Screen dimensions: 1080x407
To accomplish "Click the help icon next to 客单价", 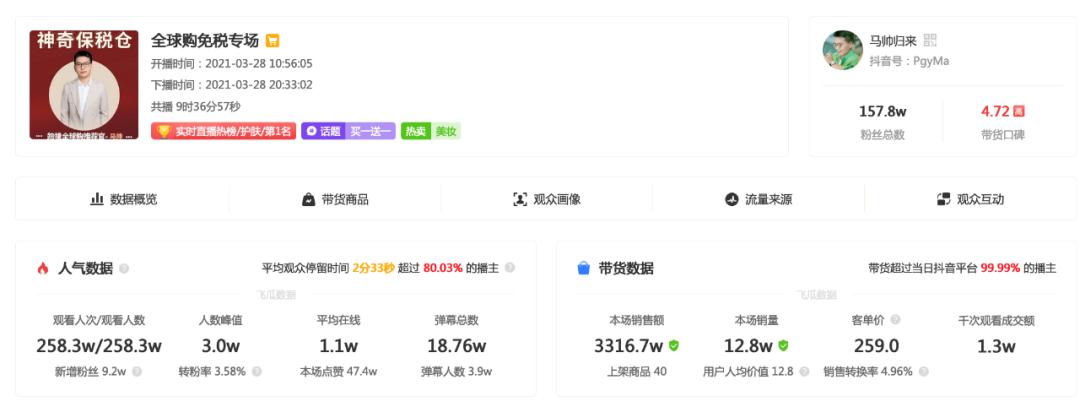I will [x=895, y=320].
